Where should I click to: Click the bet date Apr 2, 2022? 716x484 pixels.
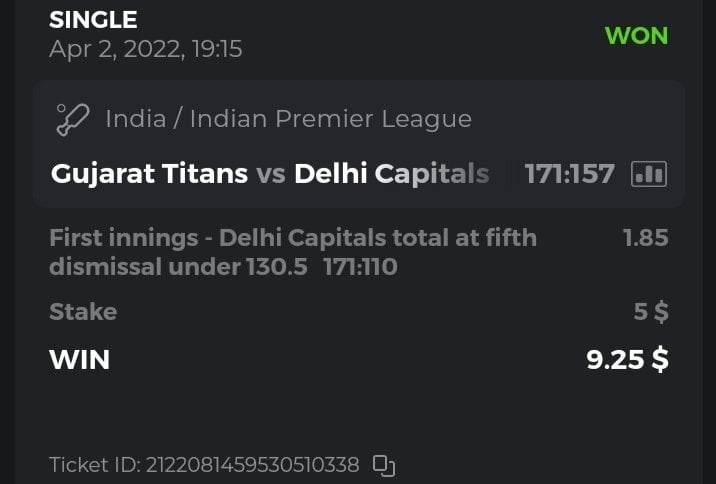pyautogui.click(x=146, y=49)
